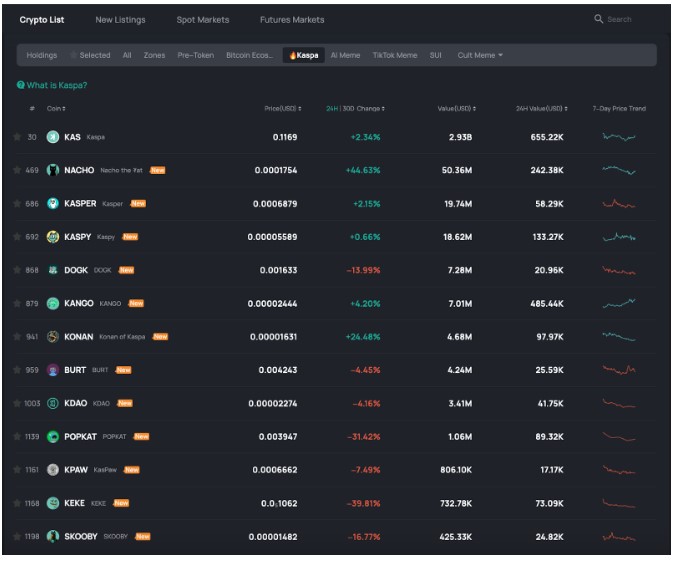
Task: Click the KEKE coin logo icon
Action: pyautogui.click(x=53, y=503)
